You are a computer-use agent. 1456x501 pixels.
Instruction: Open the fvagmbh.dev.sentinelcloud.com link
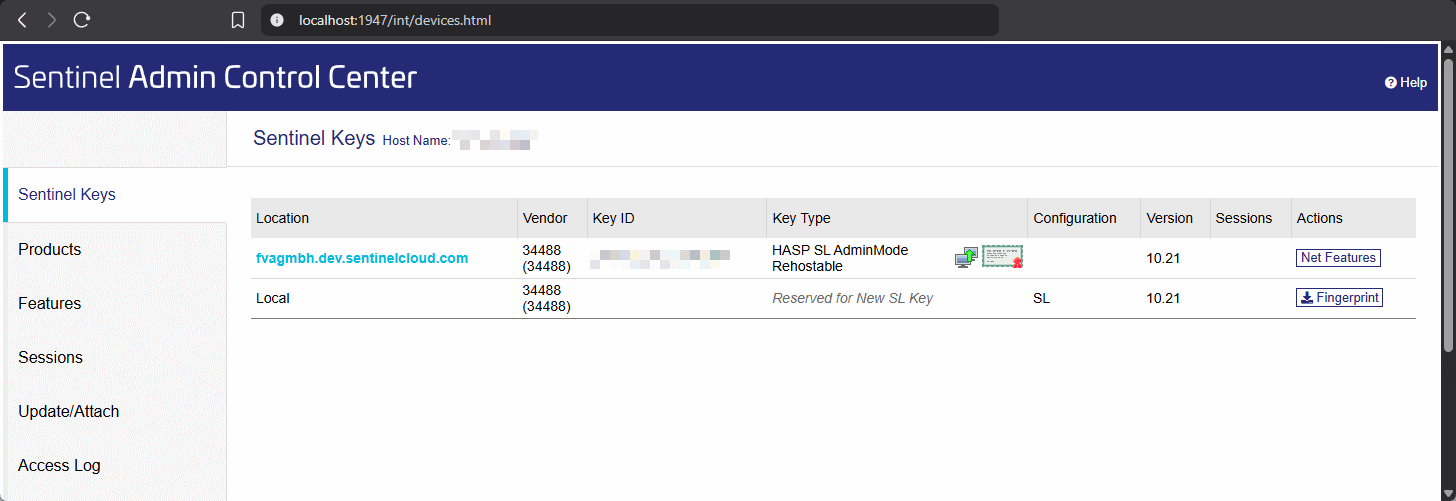pos(362,258)
